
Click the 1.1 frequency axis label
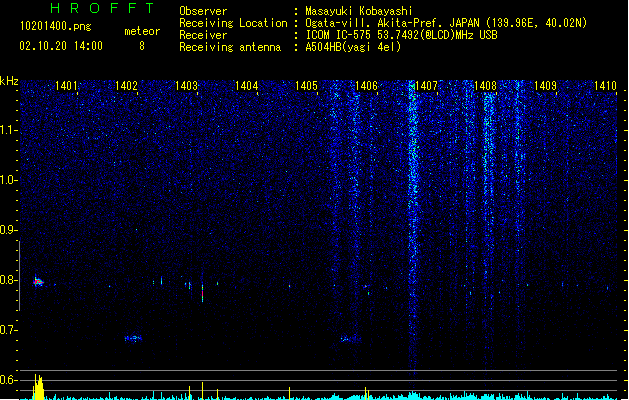(x=8, y=130)
